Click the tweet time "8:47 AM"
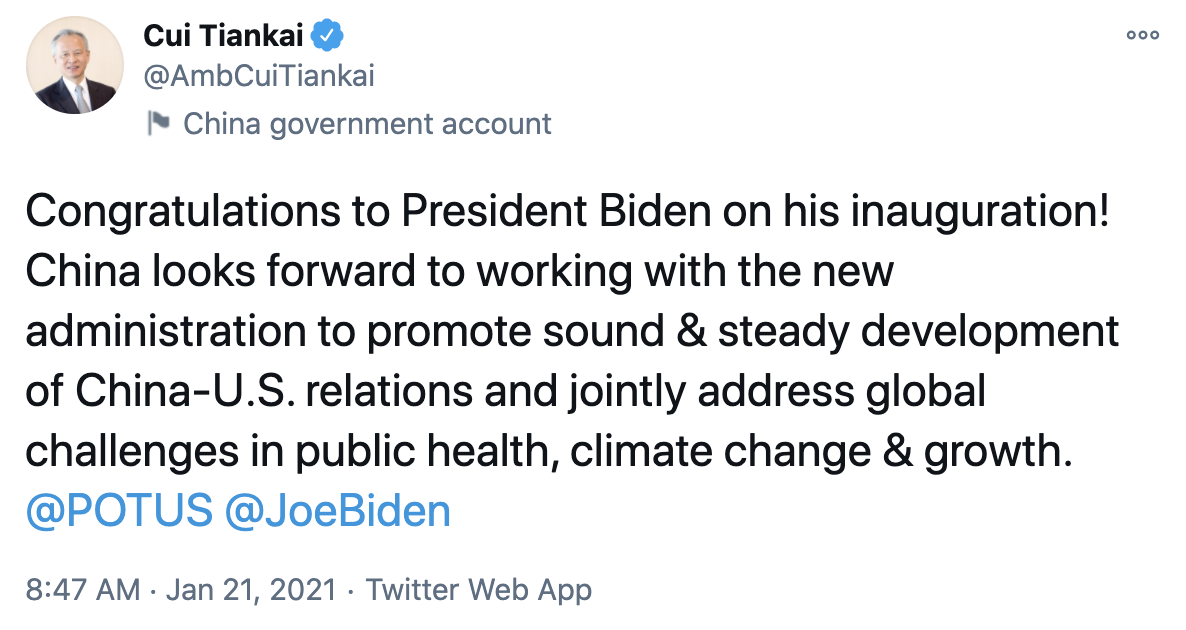 (82, 589)
